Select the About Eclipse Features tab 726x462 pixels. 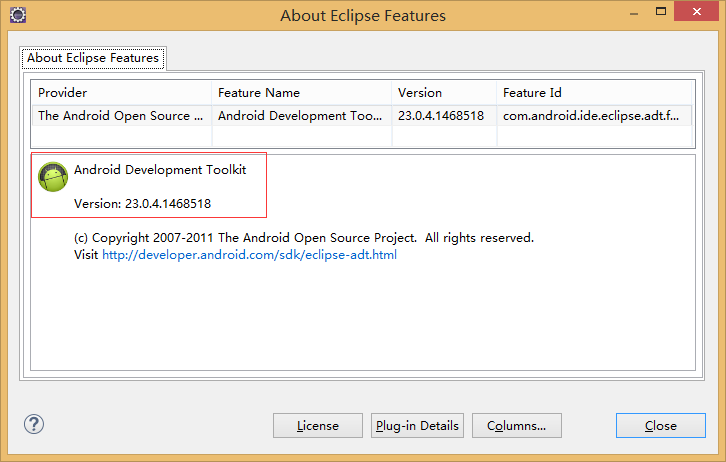click(93, 58)
